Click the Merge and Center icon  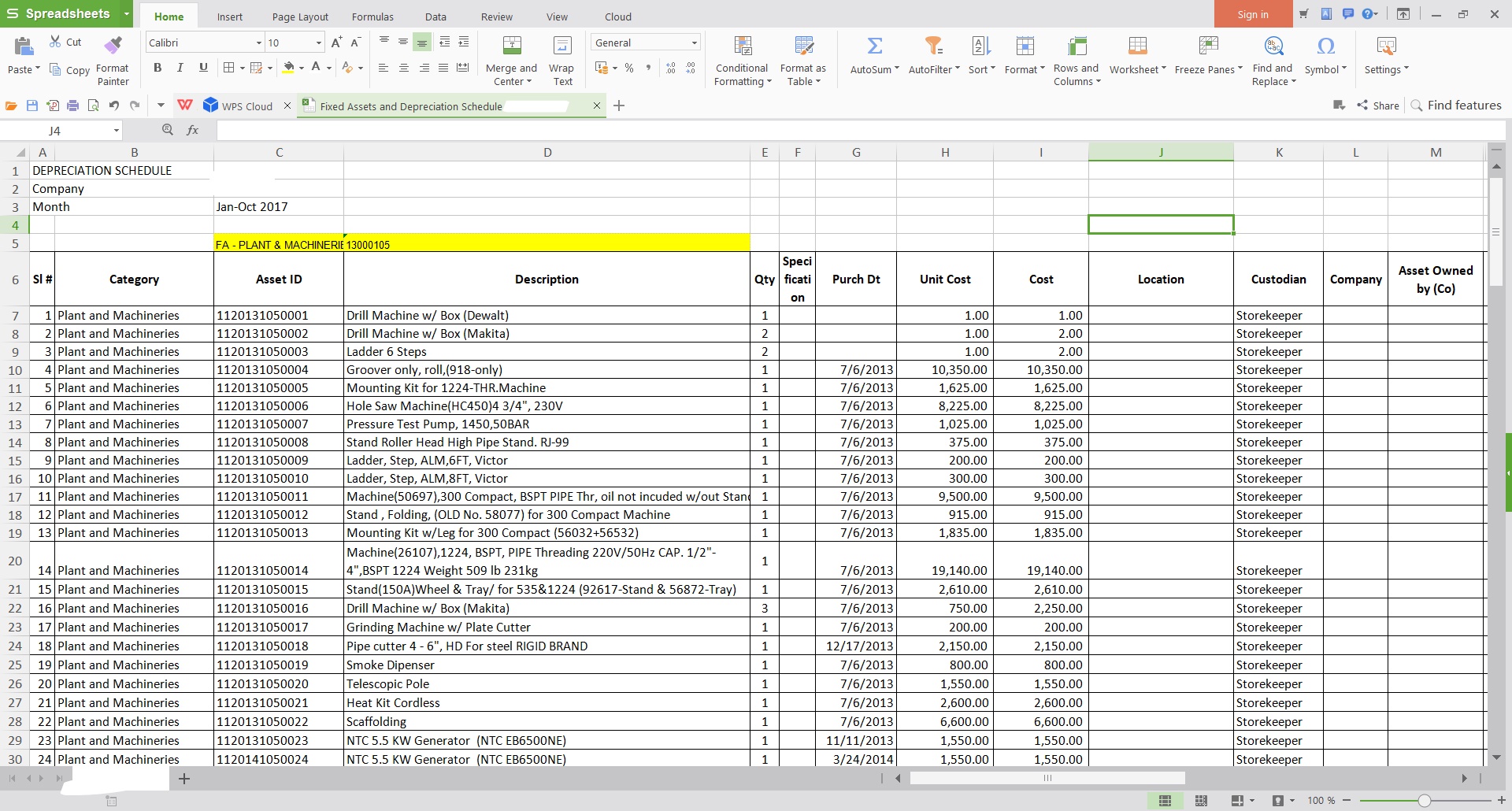pos(512,46)
